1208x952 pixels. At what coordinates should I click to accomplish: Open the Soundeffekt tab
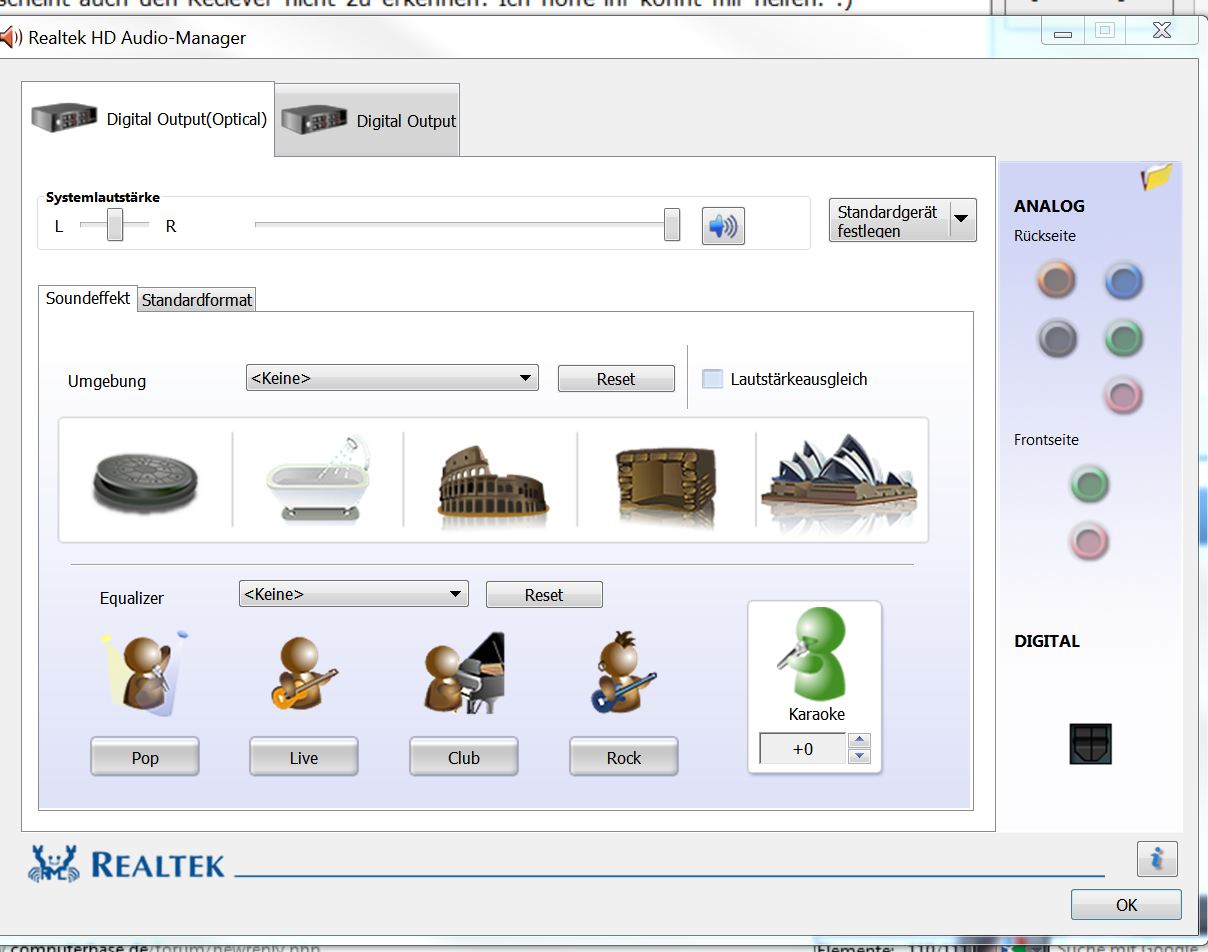pos(88,298)
